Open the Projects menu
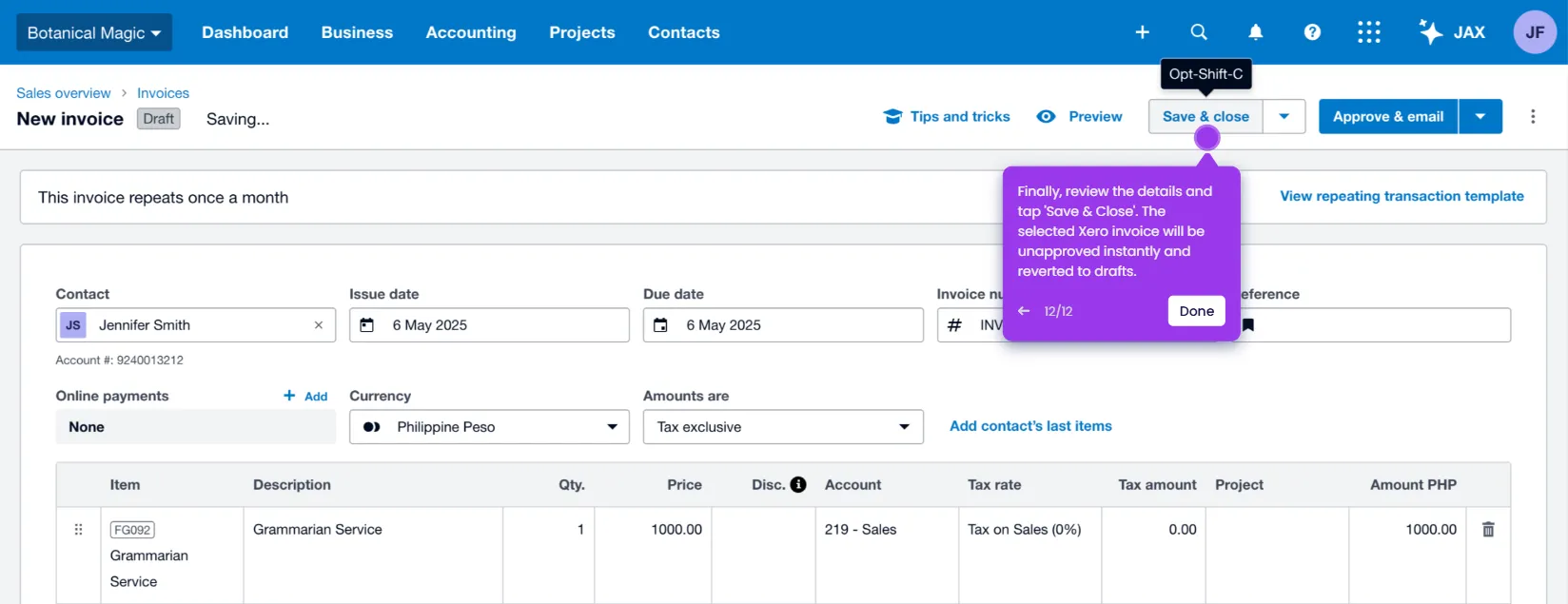The image size is (1568, 604). tap(582, 32)
